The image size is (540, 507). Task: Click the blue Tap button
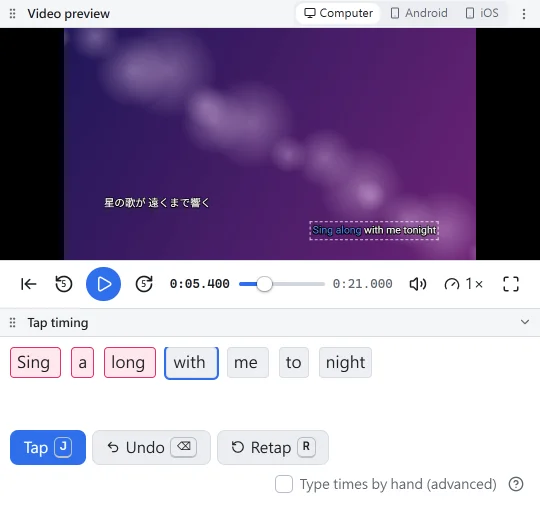pyautogui.click(x=48, y=447)
